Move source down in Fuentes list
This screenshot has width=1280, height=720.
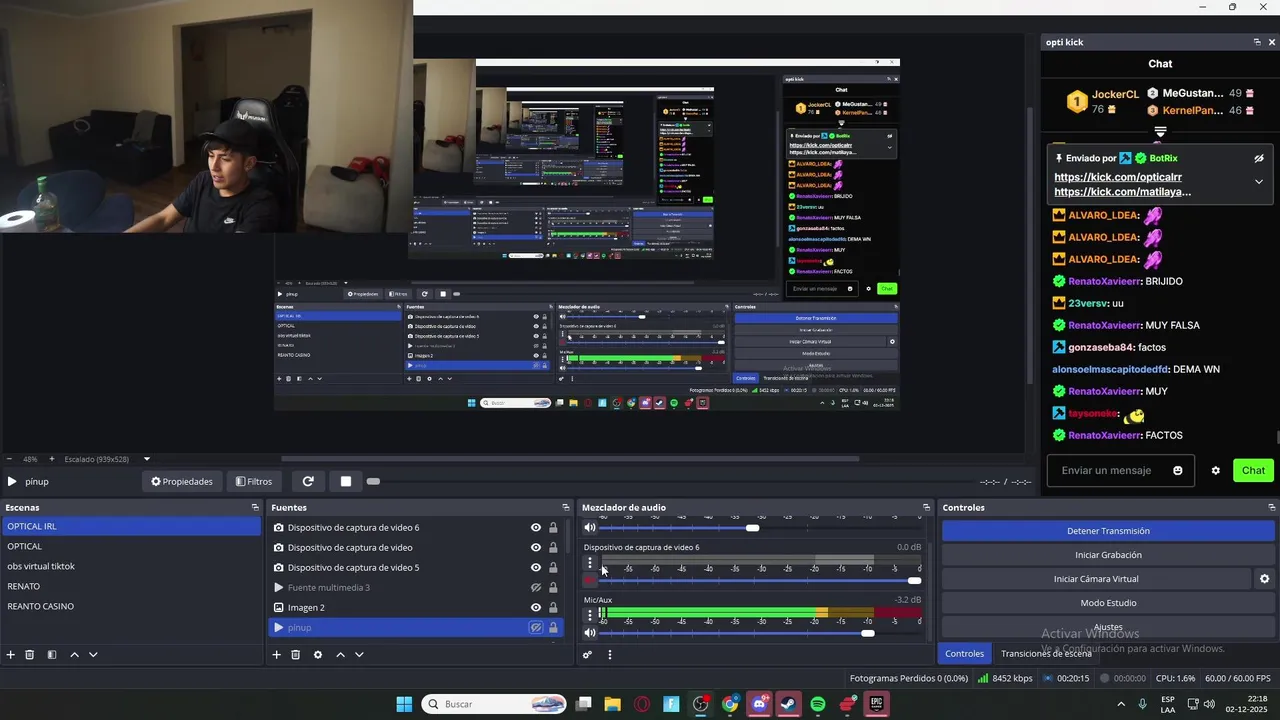pyautogui.click(x=359, y=655)
